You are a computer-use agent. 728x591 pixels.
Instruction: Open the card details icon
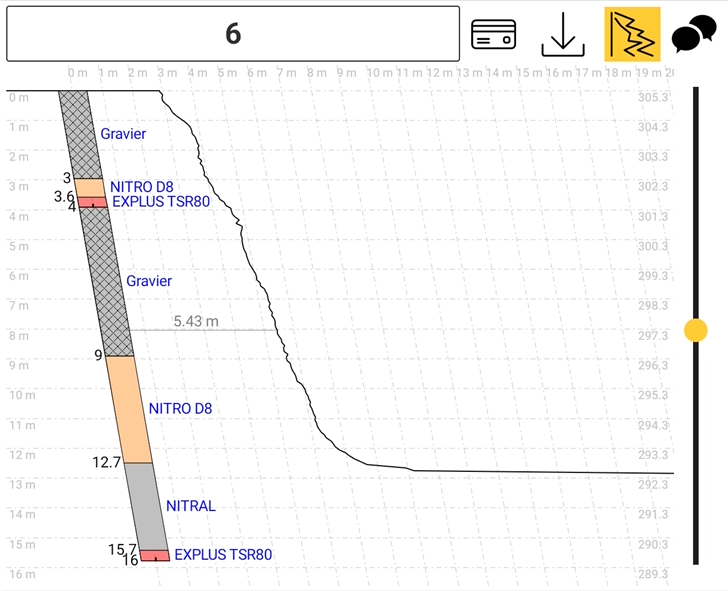[x=493, y=34]
